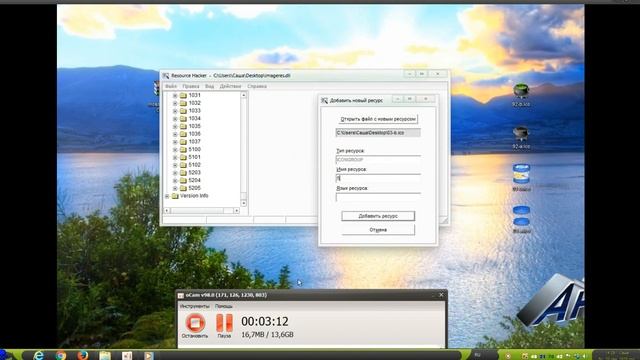The image size is (640, 360).
Task: Expand the 1037 tree node
Action: [175, 142]
